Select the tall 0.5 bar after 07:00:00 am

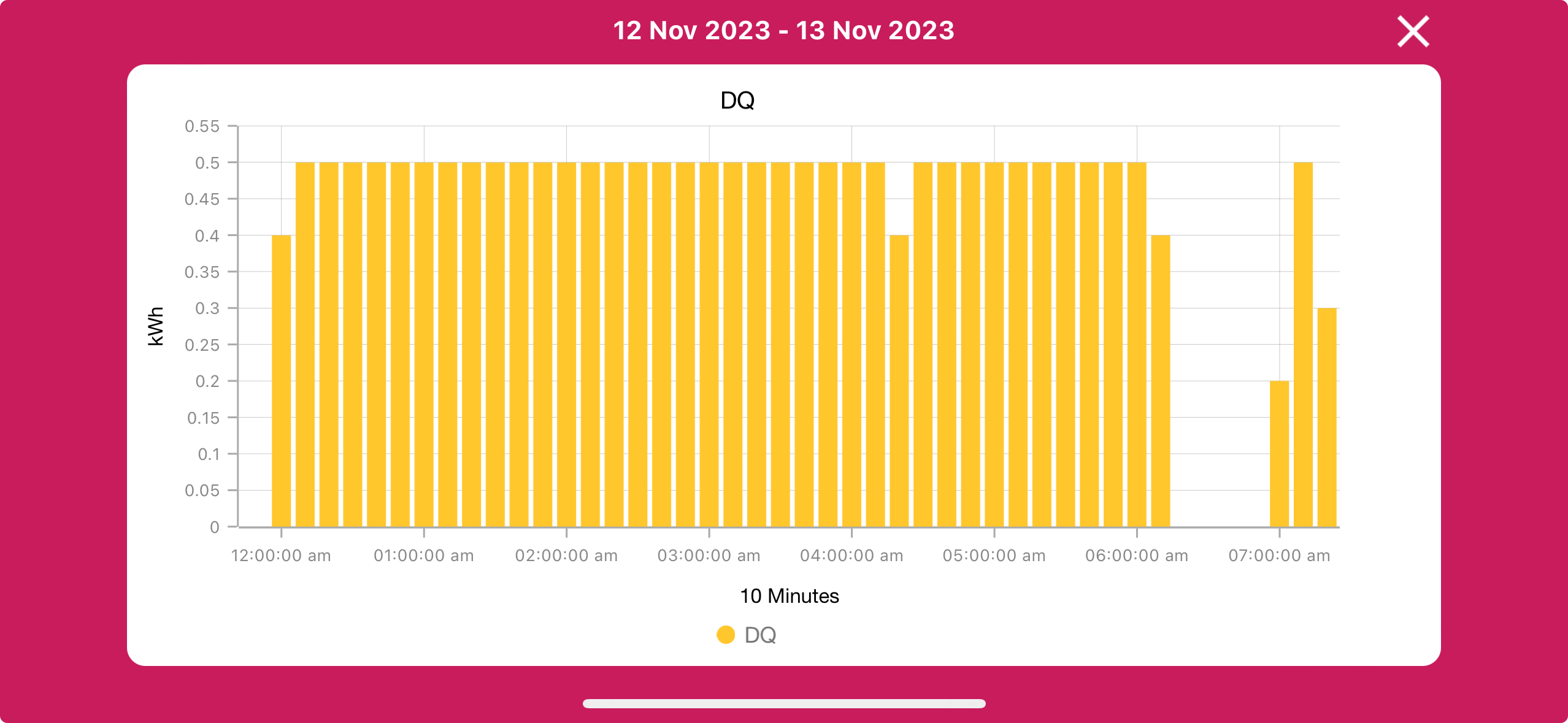point(1303,345)
